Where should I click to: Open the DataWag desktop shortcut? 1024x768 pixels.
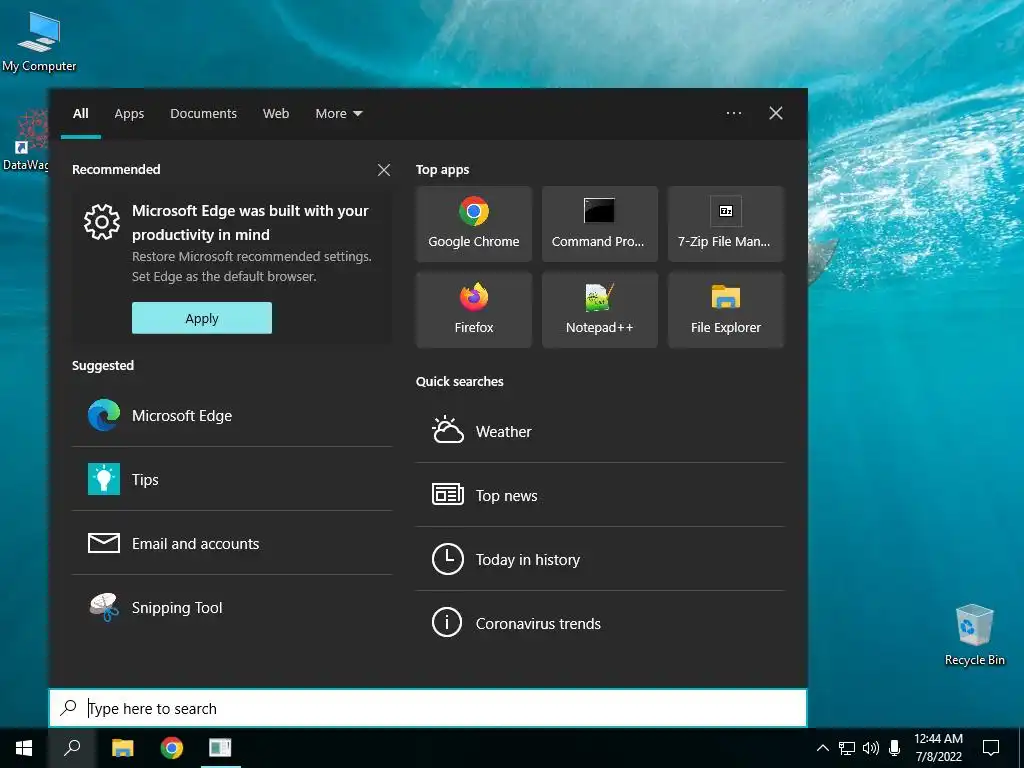[x=25, y=140]
